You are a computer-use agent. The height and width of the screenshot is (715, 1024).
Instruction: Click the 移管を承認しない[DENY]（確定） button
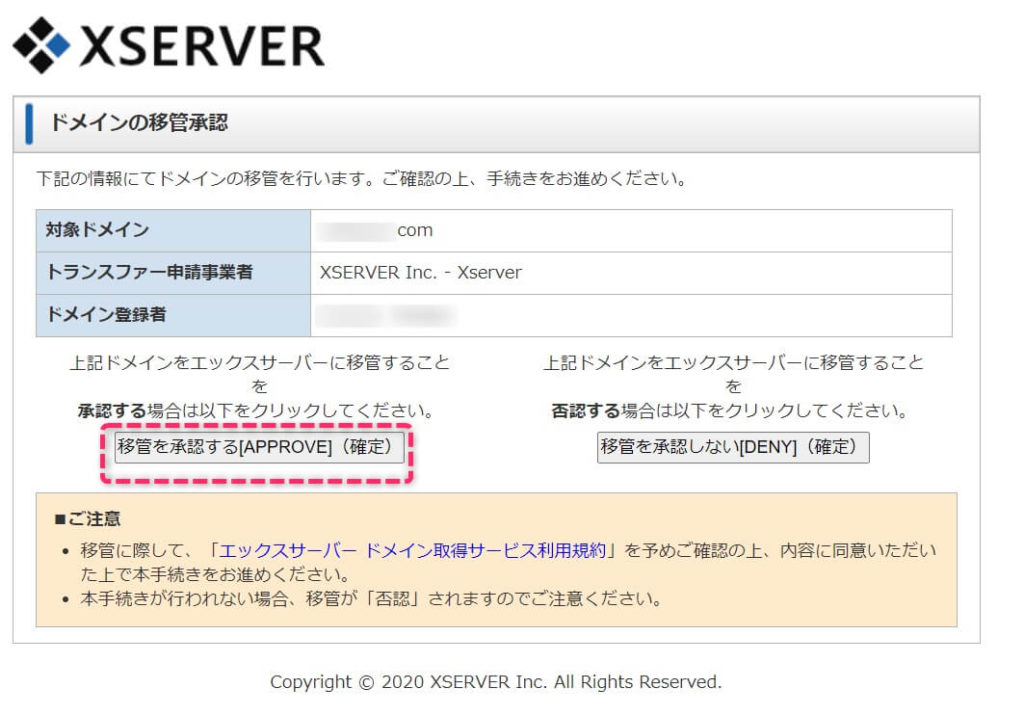733,447
